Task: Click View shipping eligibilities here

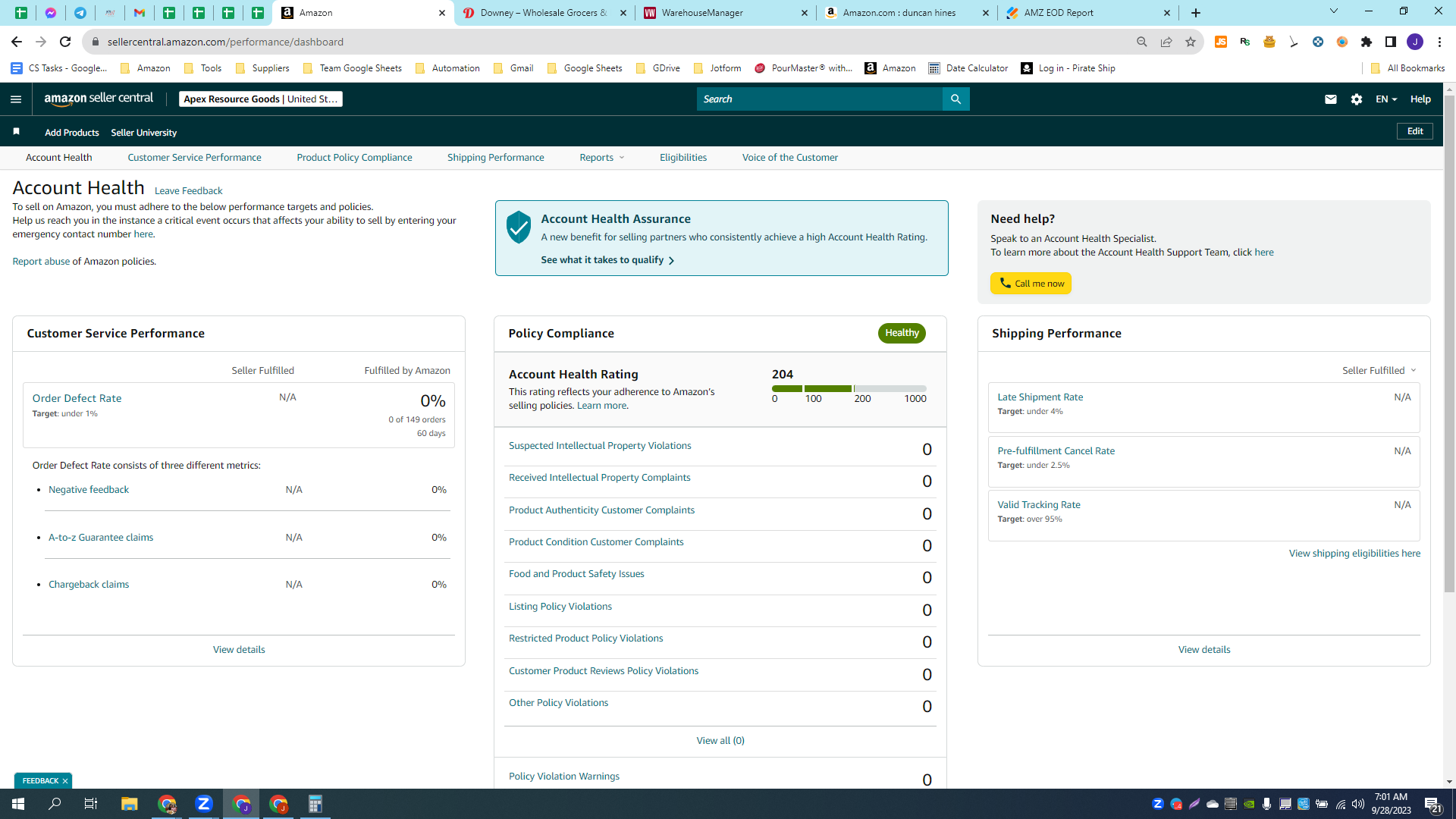Action: click(1354, 554)
